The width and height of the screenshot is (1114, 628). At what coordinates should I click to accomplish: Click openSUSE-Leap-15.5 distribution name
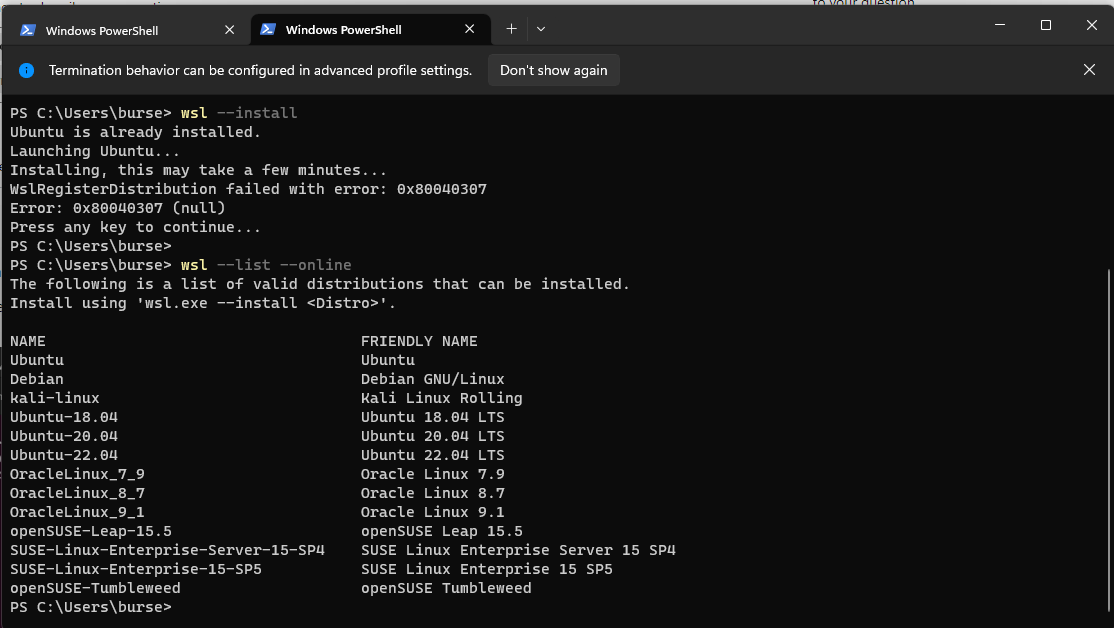click(91, 531)
